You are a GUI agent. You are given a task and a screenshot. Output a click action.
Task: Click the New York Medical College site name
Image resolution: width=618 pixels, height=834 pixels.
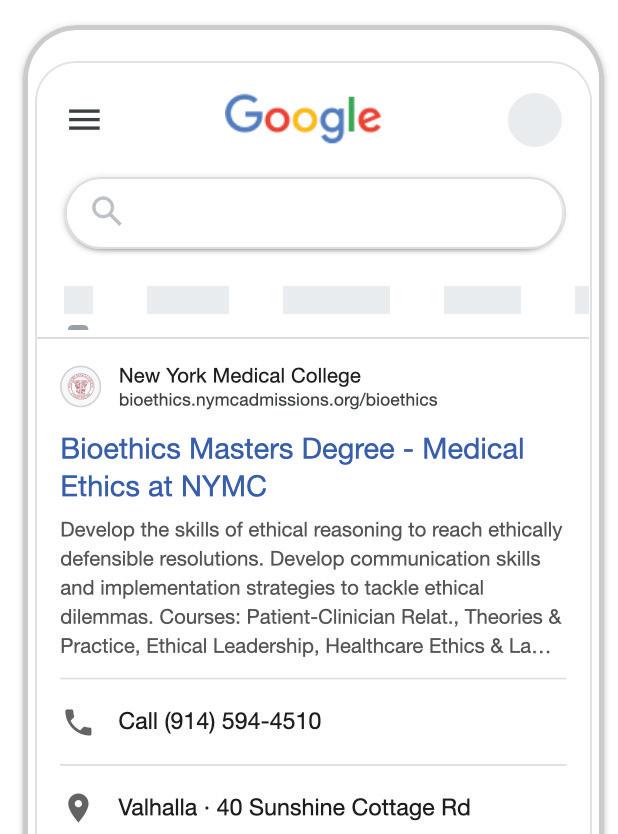(239, 376)
